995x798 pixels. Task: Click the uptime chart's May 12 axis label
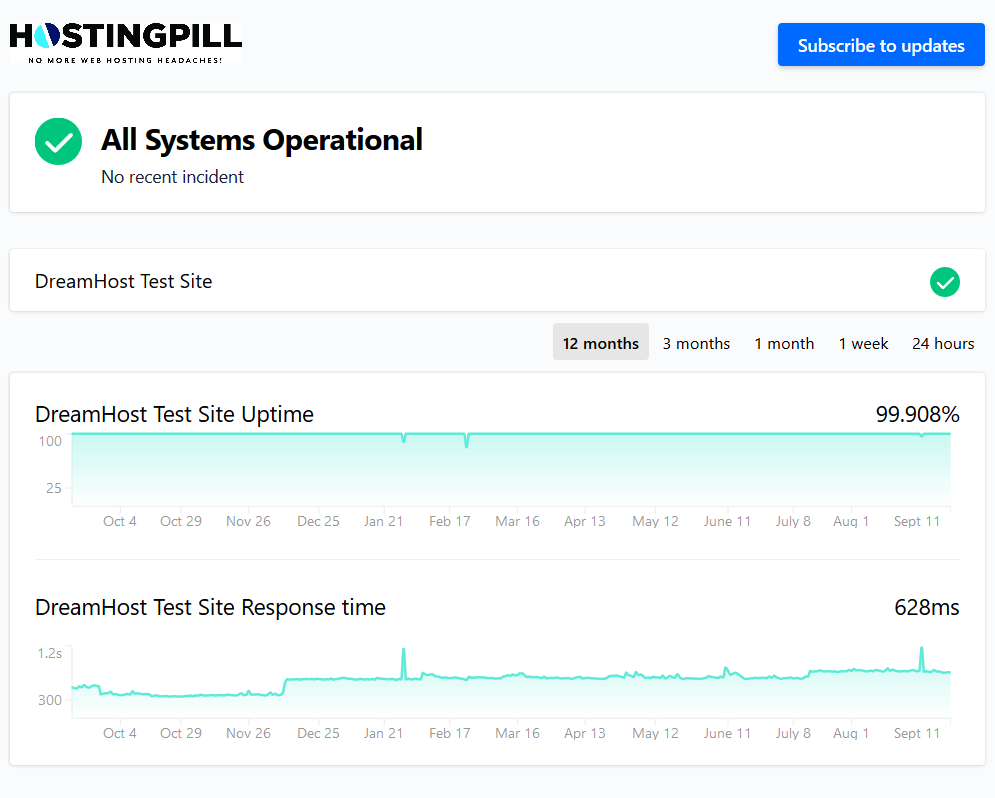point(655,521)
